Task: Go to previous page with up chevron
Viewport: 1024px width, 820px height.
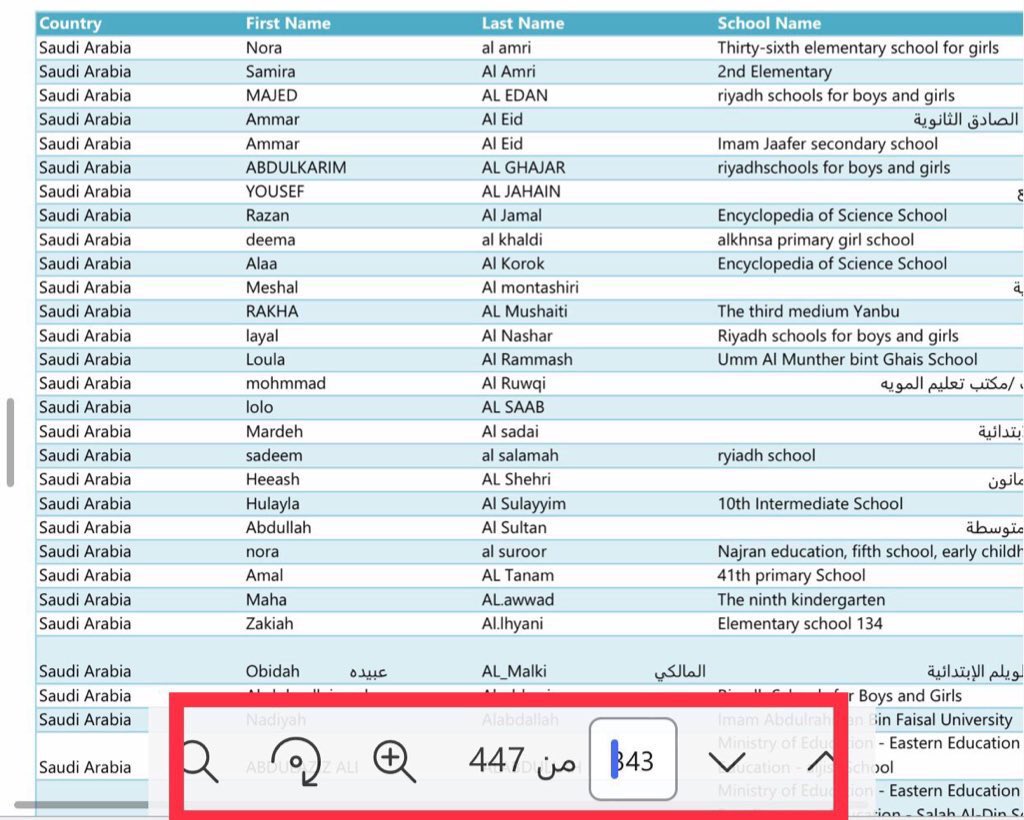Action: coord(822,761)
